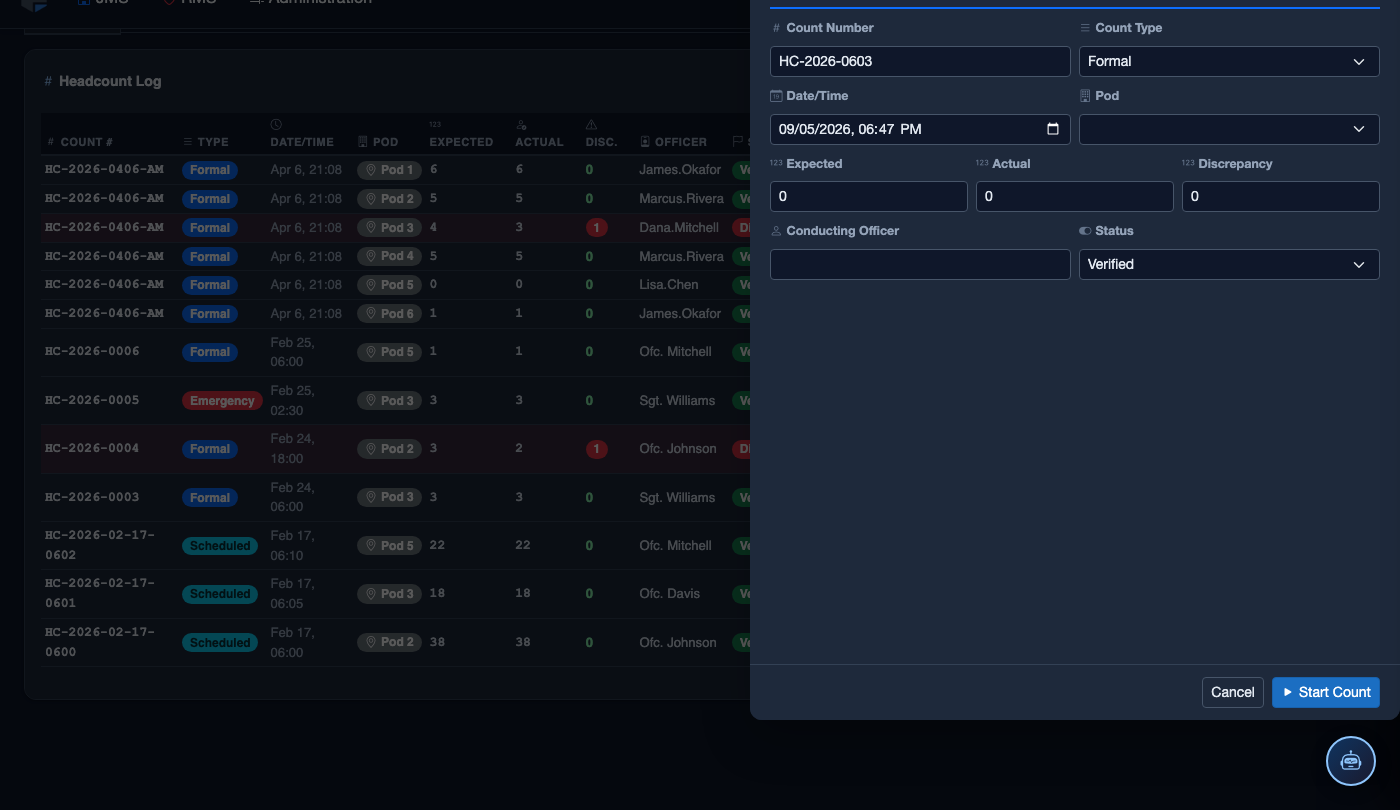This screenshot has width=1400, height=810.
Task: Click the Count Number input field
Action: [920, 61]
